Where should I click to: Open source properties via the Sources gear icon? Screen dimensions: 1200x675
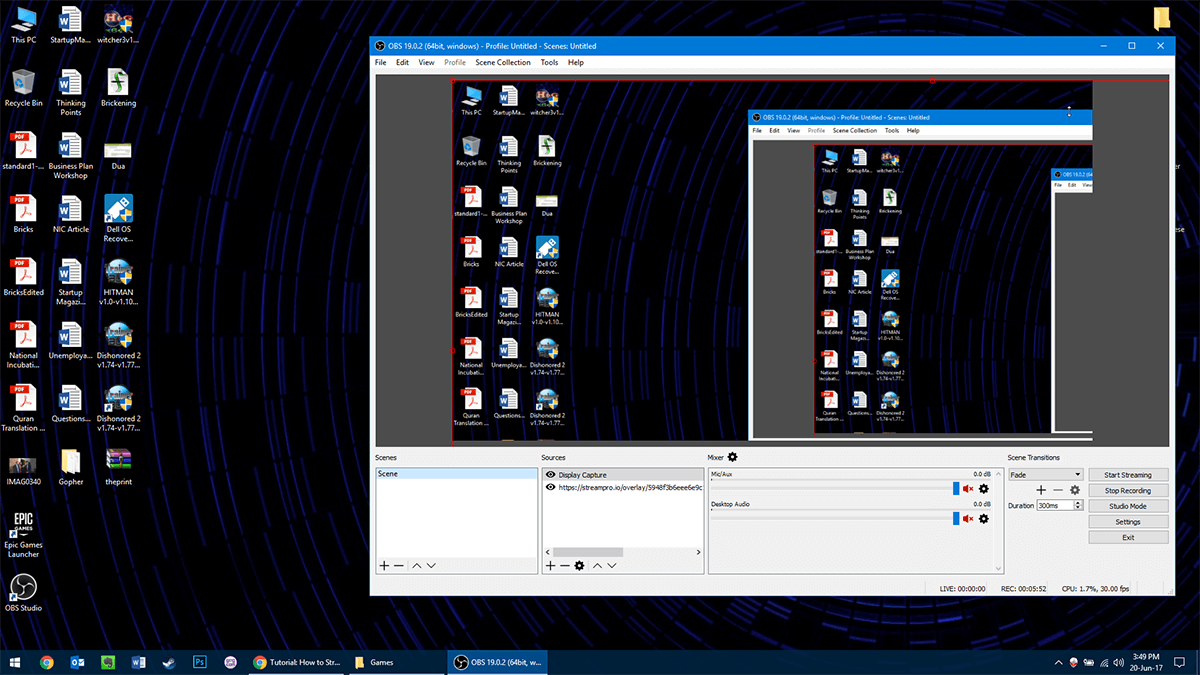[579, 566]
